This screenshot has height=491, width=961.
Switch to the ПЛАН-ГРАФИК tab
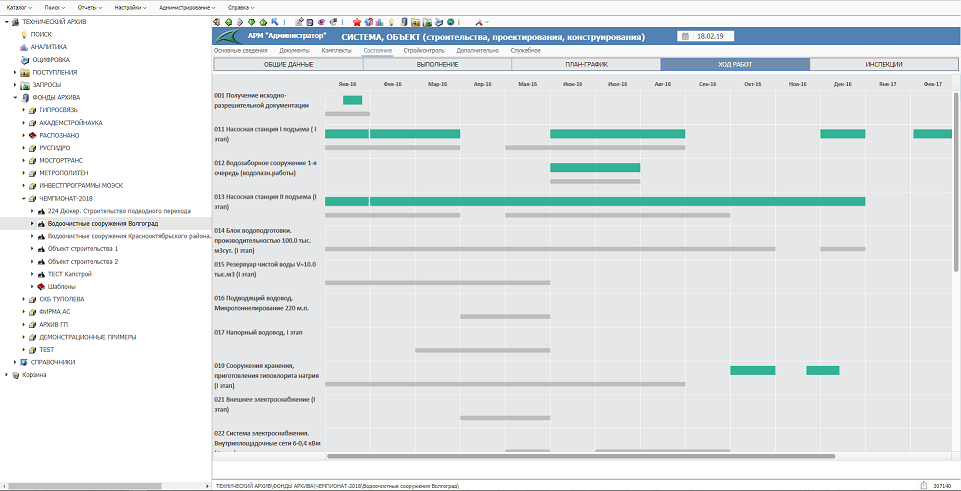586,64
